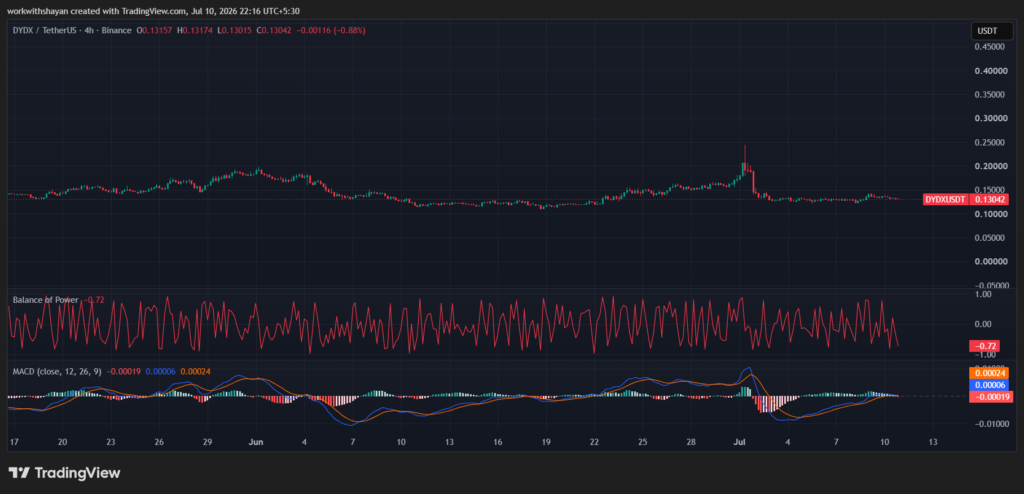Click the 19 date label on time axis
Screen dimensions: 1024x494
click(546, 442)
